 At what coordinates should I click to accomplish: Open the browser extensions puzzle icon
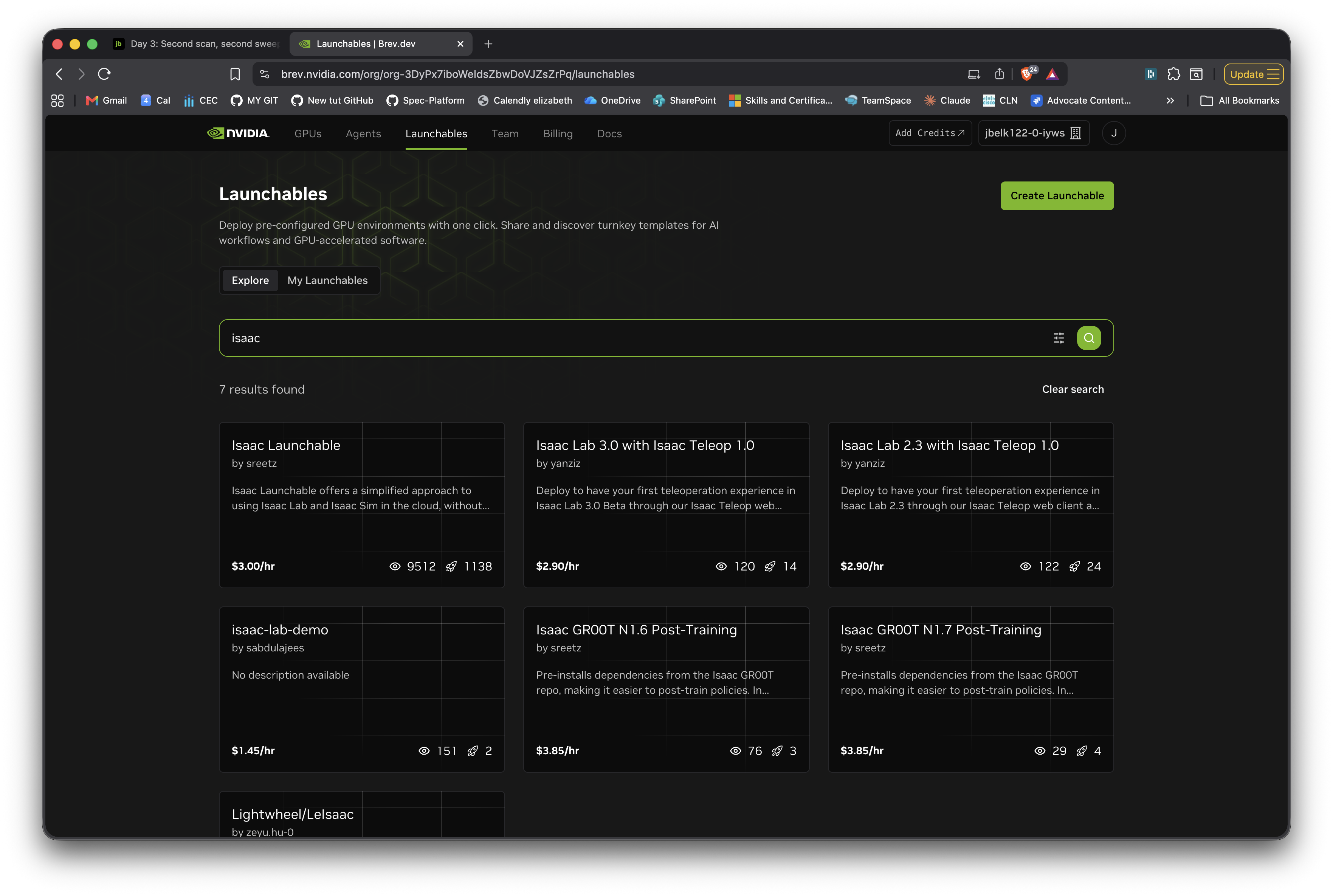tap(1173, 74)
